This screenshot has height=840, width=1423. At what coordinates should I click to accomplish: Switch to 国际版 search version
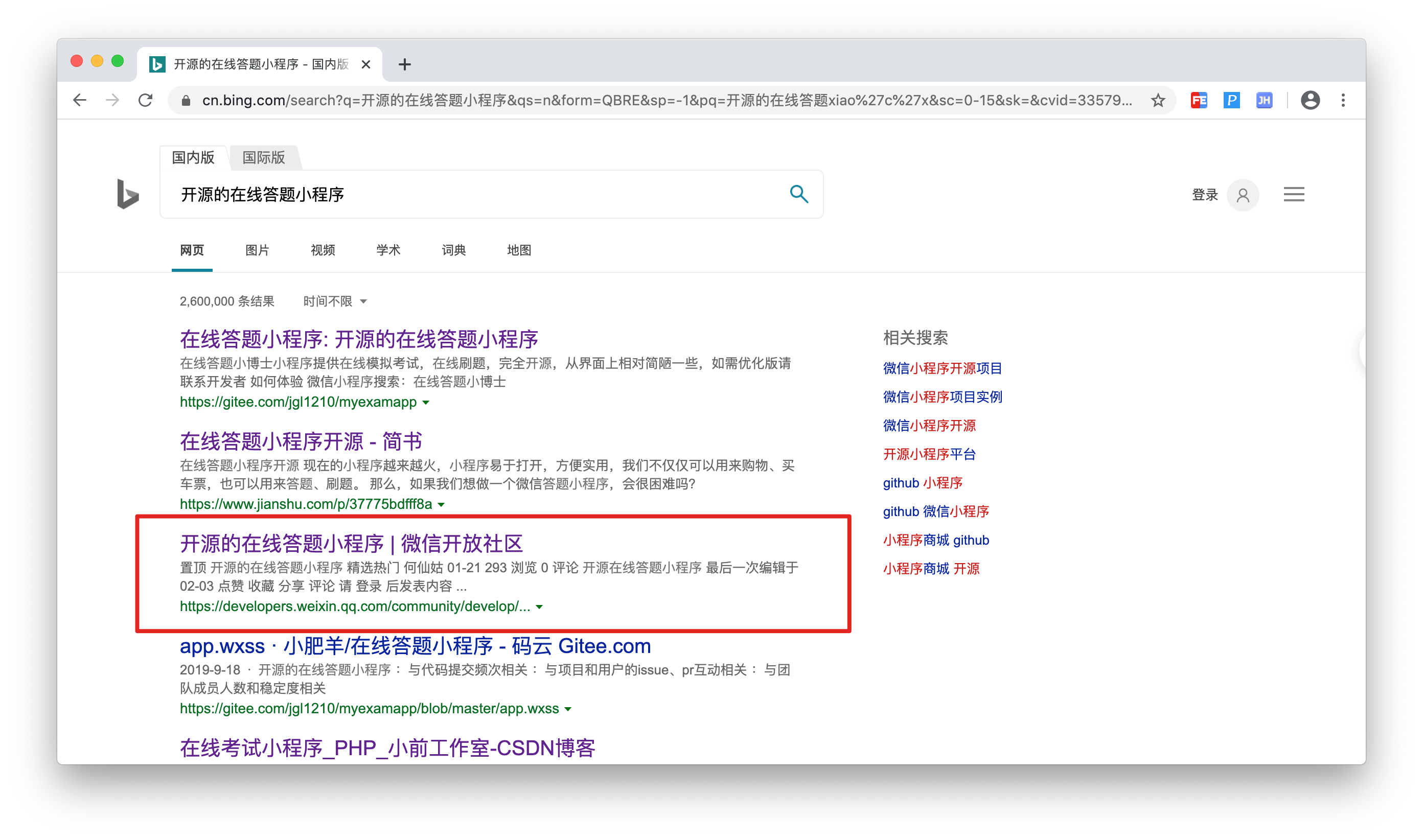tap(263, 157)
